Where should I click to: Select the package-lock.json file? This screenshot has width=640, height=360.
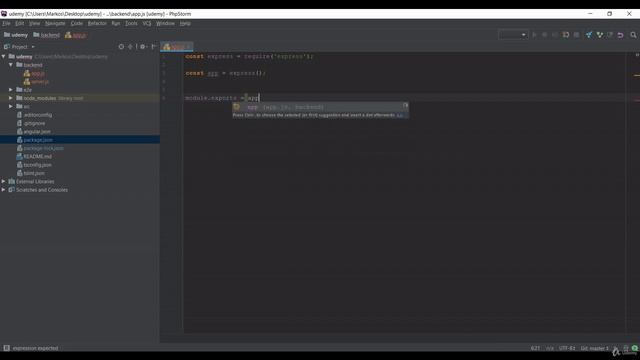pos(40,148)
